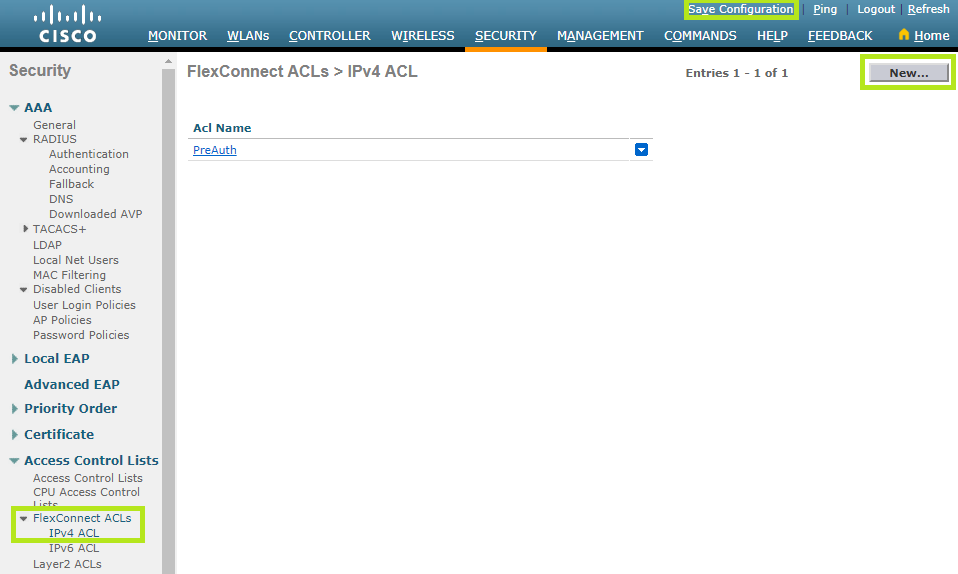Viewport: 958px width, 574px height.
Task: Click the New... button
Action: (x=908, y=73)
